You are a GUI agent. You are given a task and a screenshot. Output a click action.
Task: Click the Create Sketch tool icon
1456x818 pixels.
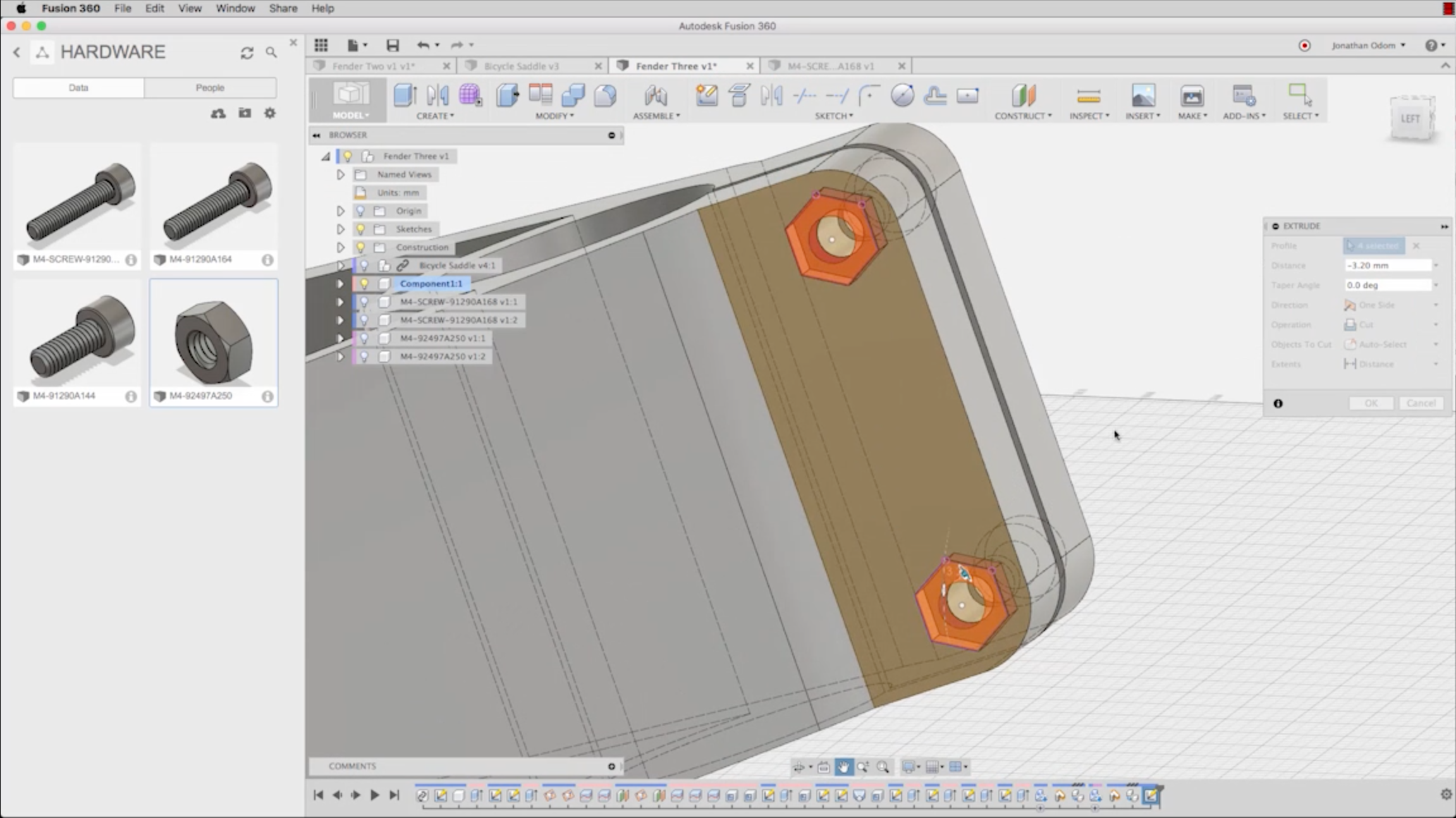coord(706,95)
